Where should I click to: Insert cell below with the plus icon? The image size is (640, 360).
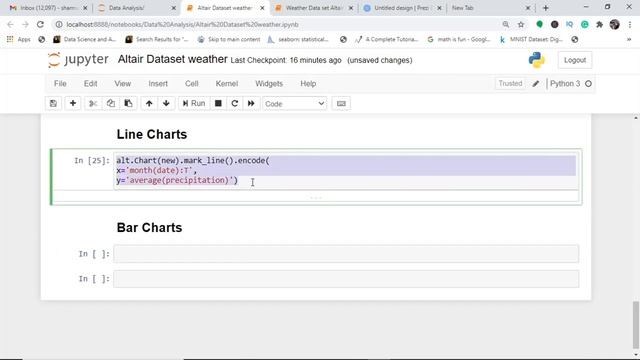pyautogui.click(x=73, y=104)
